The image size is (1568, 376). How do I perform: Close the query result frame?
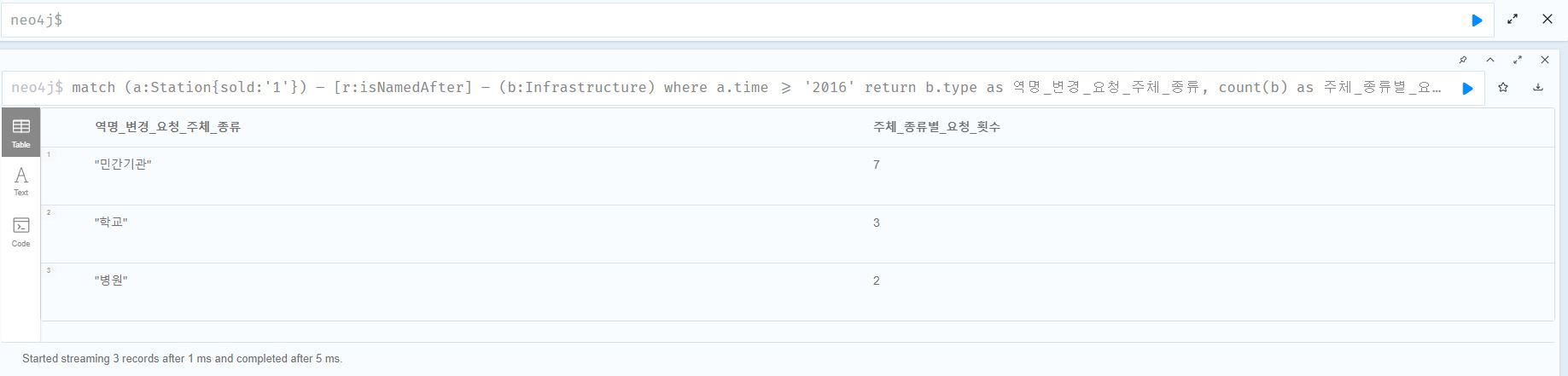[x=1544, y=60]
